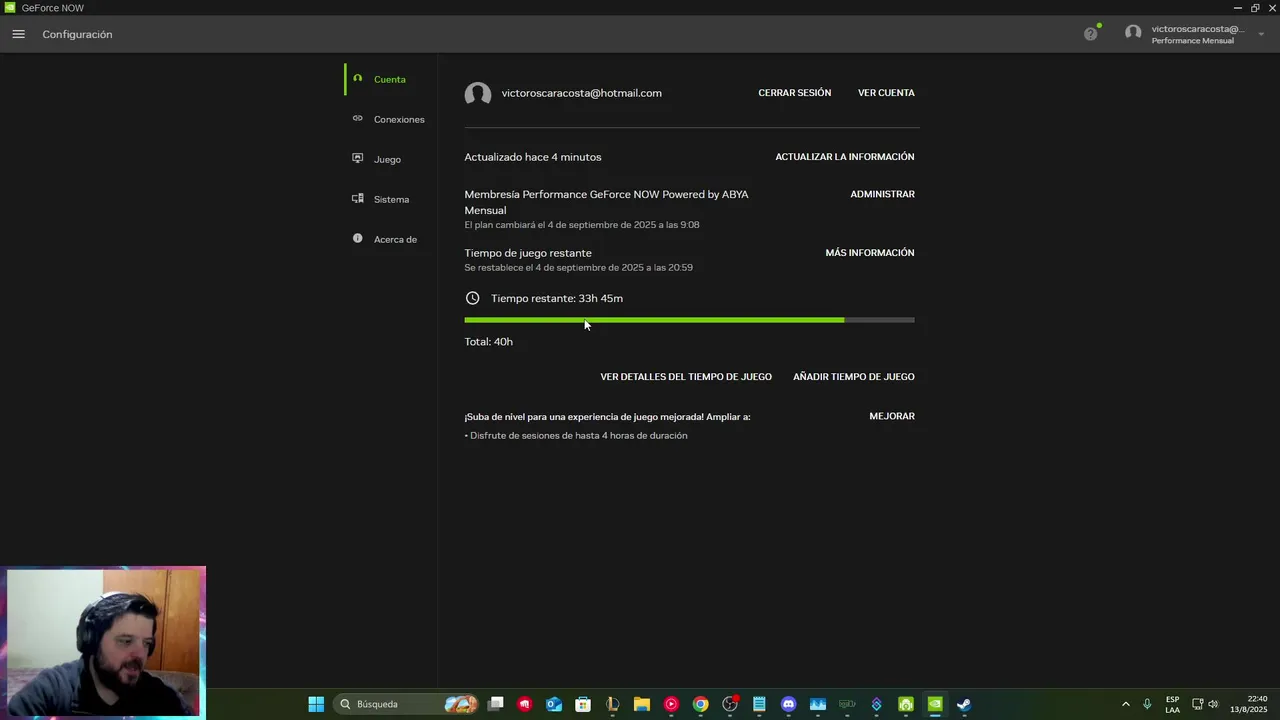Open VER DETALLES DEL TIEMPO DE JUEGO

[686, 377]
